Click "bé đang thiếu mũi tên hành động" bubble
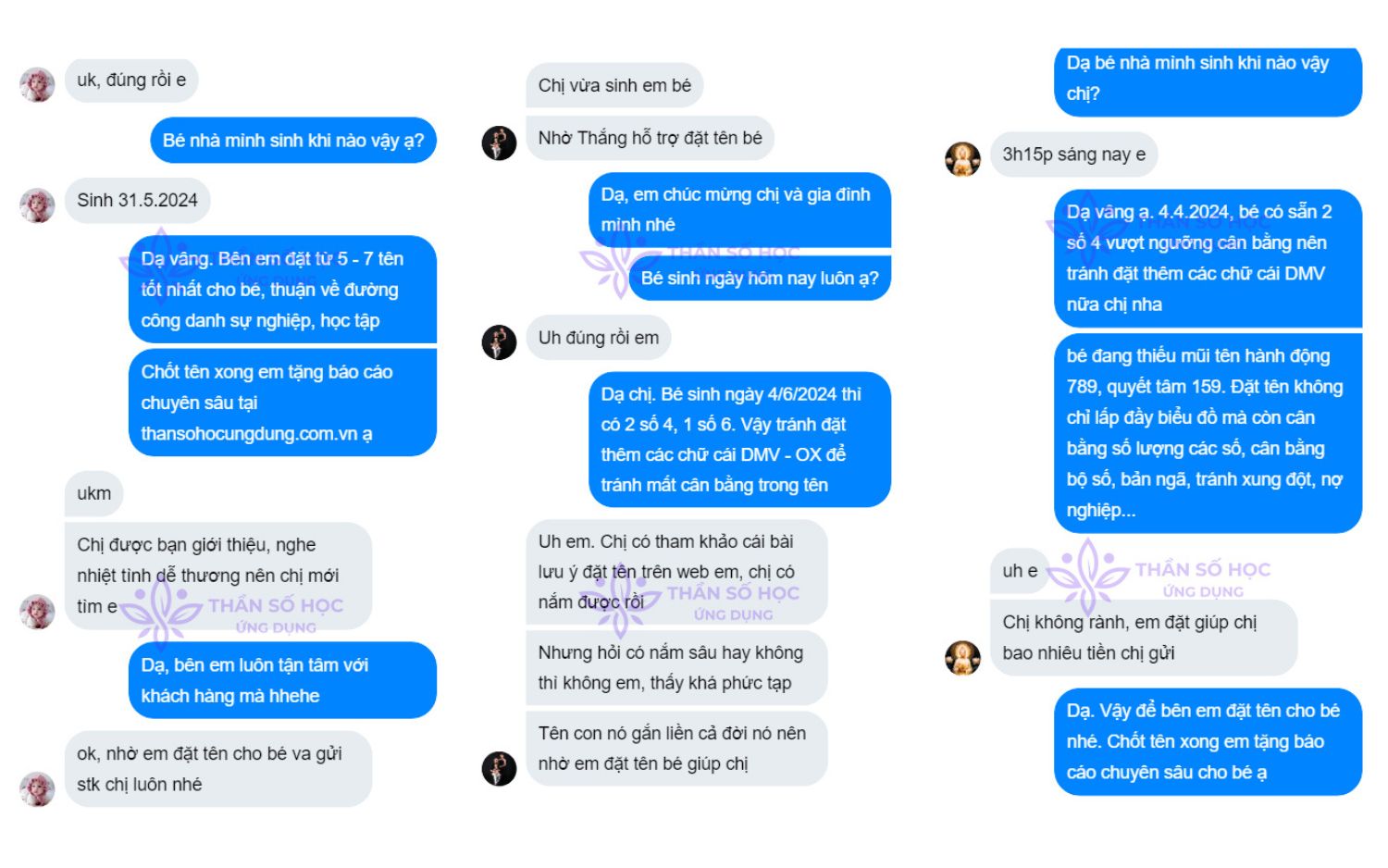Viewport: 1388px width, 868px height. click(1207, 432)
